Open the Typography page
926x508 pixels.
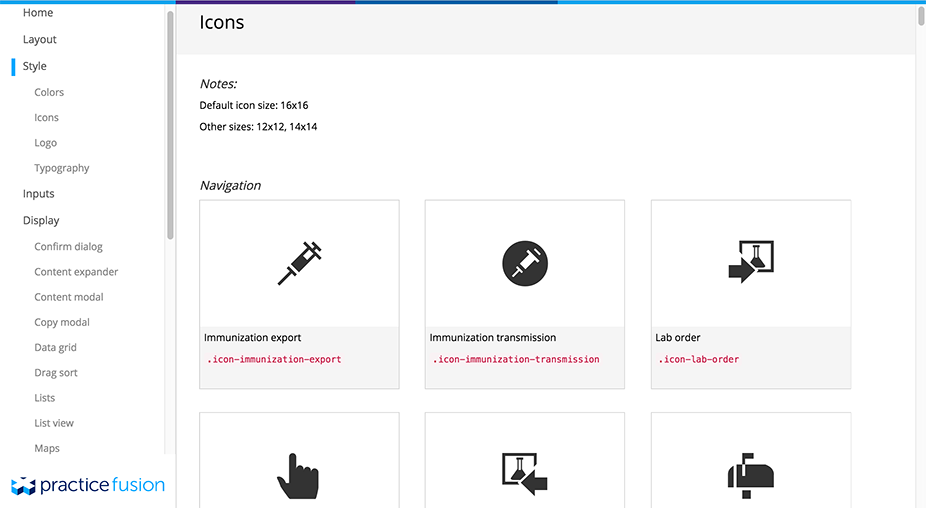[x=61, y=168]
